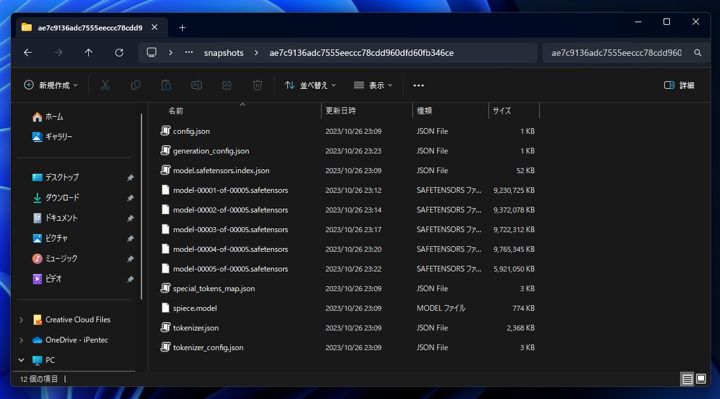Open the 新規作成 new item menu
Viewport: 720px width, 399px height.
click(x=51, y=85)
